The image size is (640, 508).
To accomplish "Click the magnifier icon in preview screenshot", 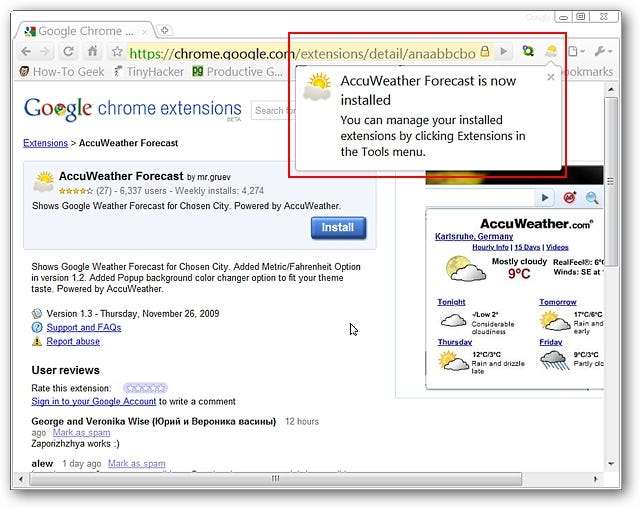I will click(x=592, y=198).
